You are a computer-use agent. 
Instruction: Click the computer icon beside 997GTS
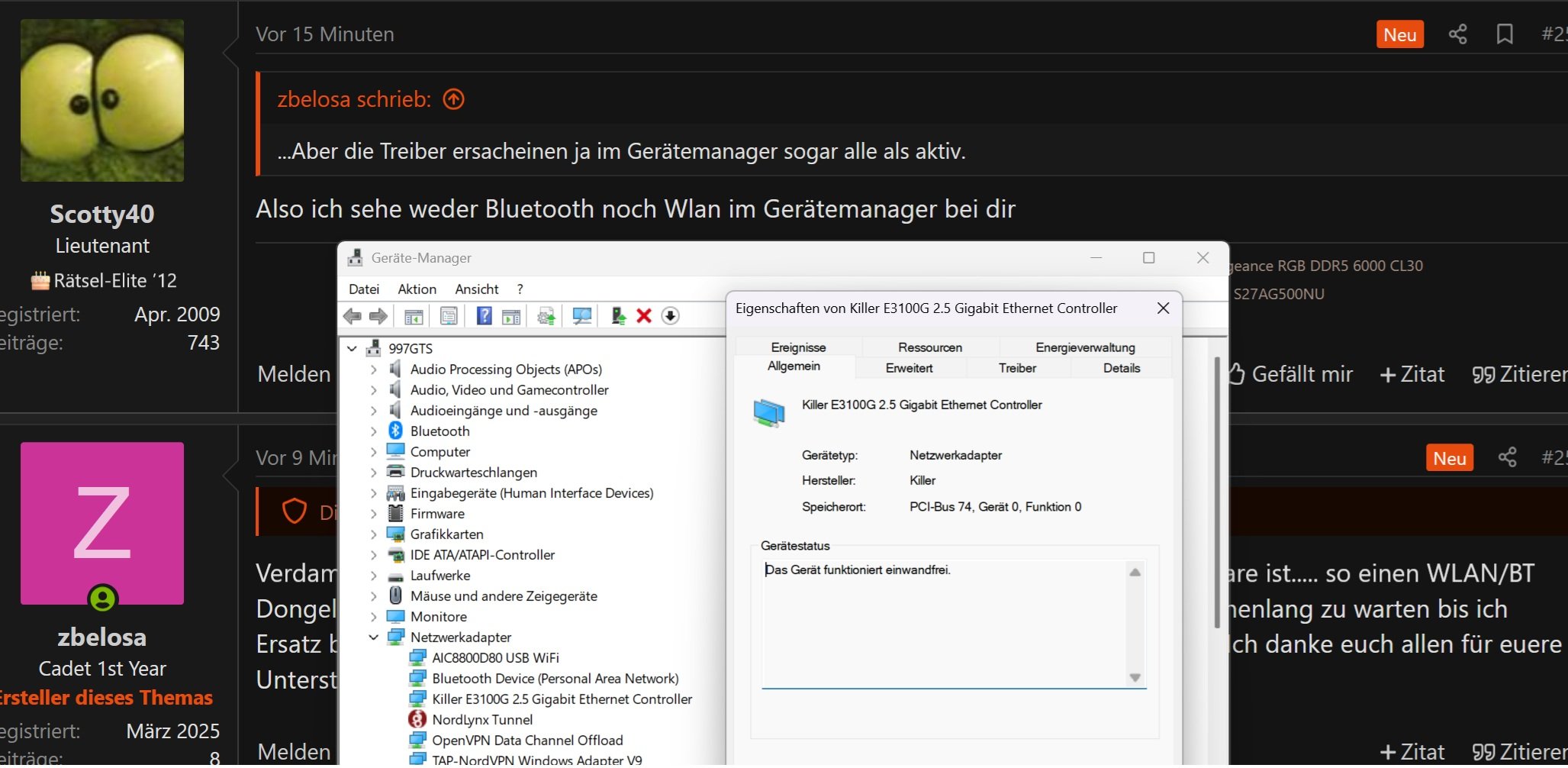click(373, 348)
